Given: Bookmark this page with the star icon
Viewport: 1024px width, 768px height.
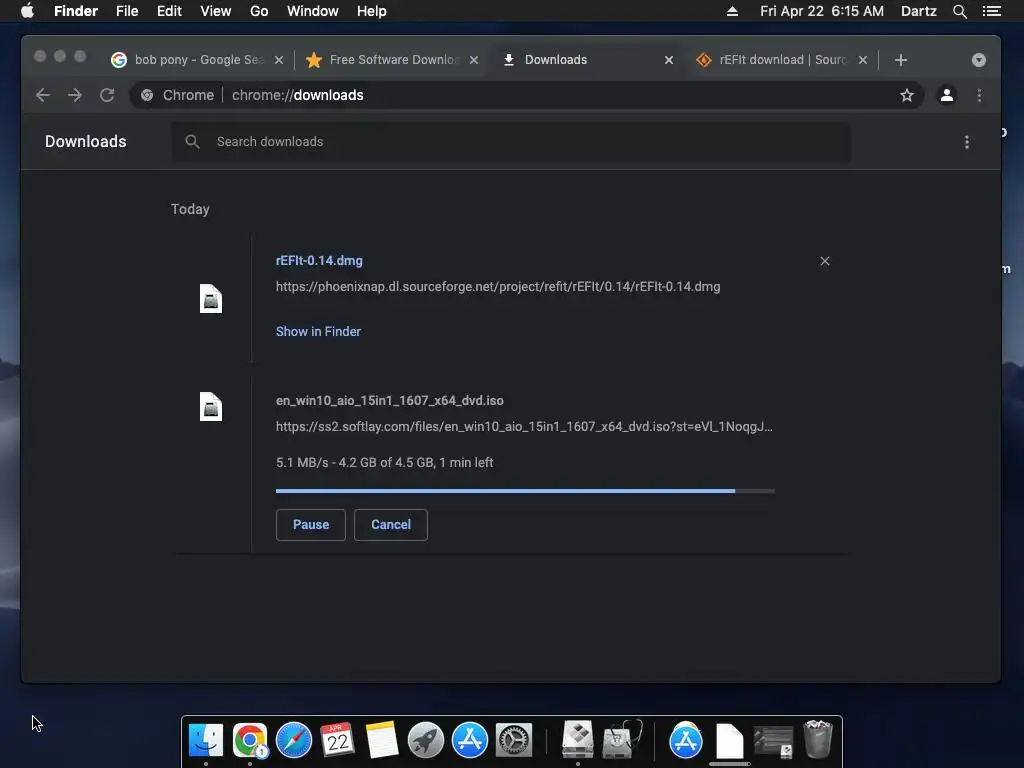Looking at the screenshot, I should point(906,95).
